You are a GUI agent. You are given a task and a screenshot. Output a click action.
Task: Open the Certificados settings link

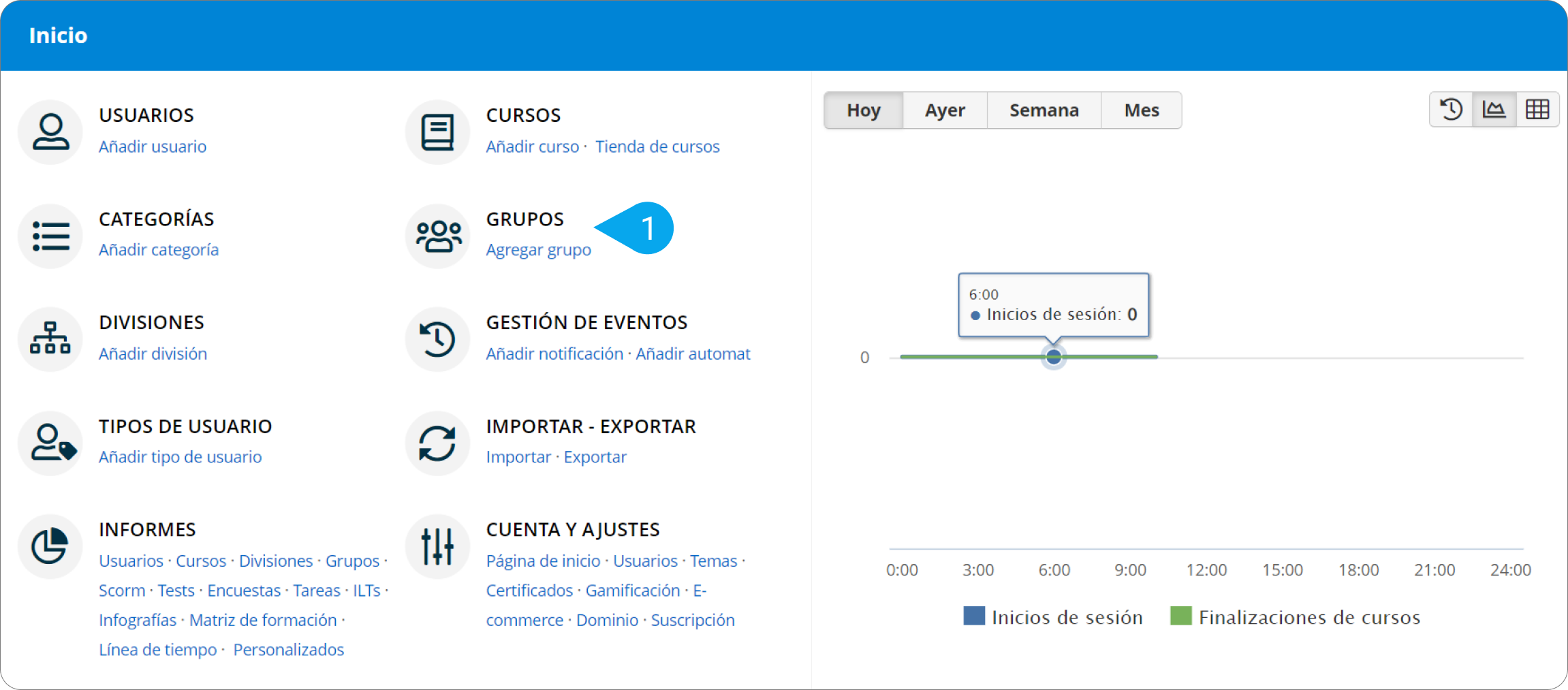point(529,591)
